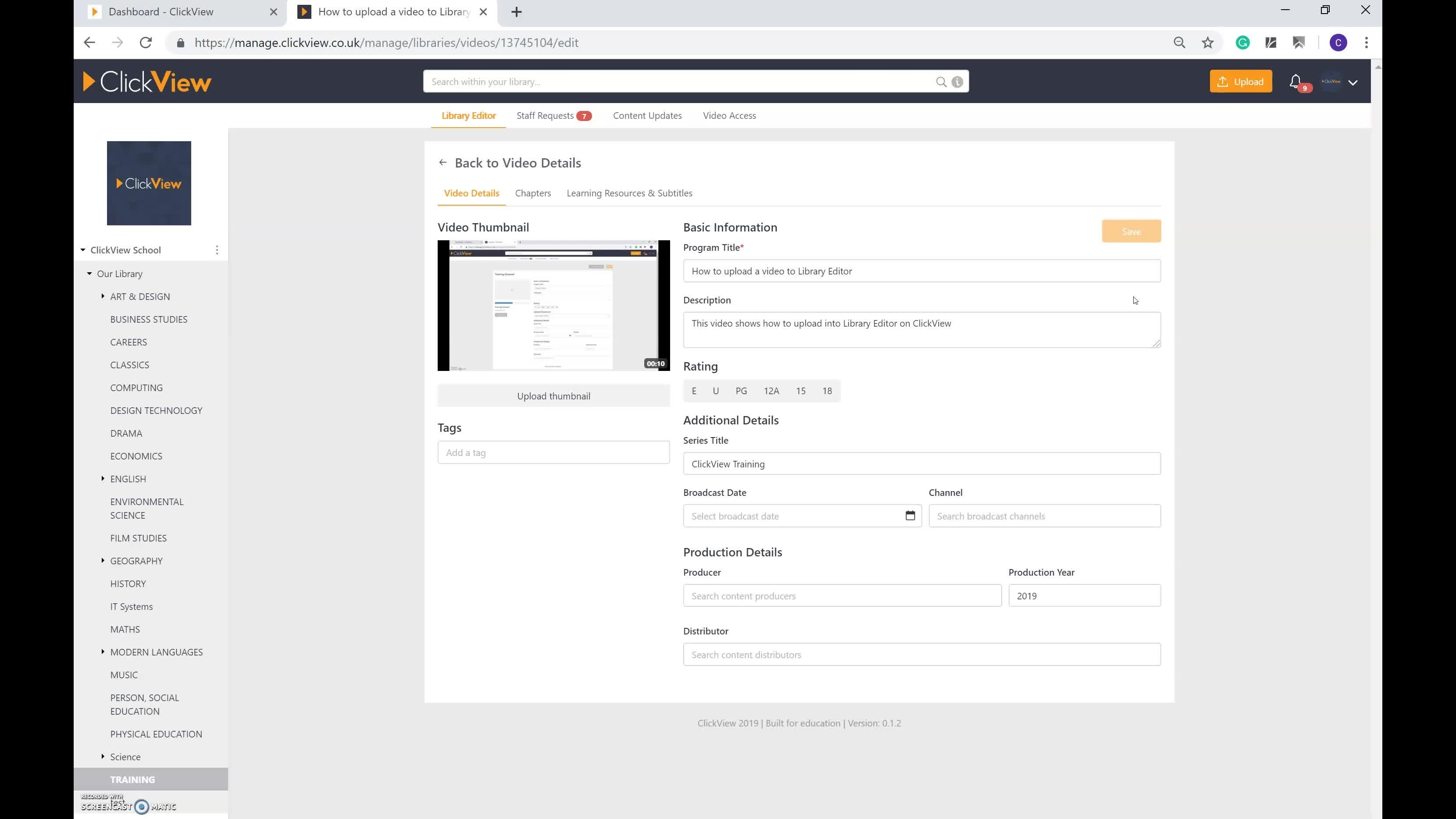Open the Channel search combo box
Screen dimensions: 1456x819
coord(1045,516)
